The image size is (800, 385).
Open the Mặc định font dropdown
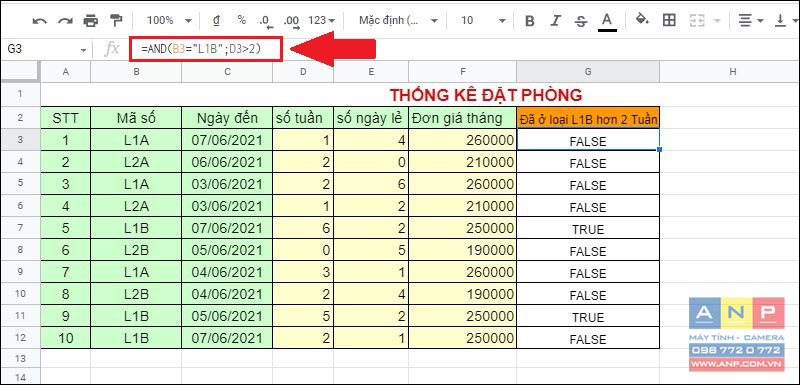(398, 20)
